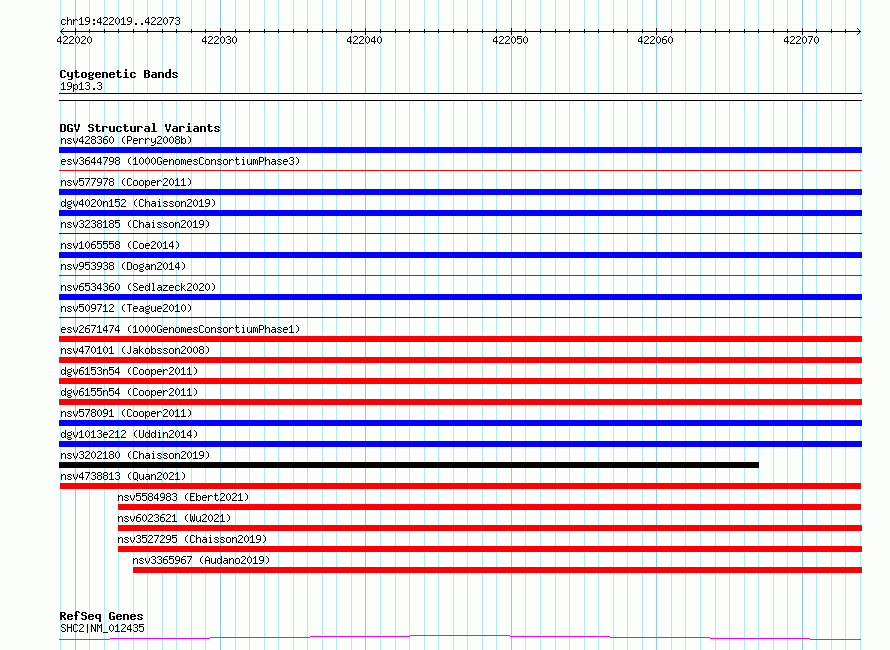Click the red bar below dgv6155n54

(x=460, y=402)
